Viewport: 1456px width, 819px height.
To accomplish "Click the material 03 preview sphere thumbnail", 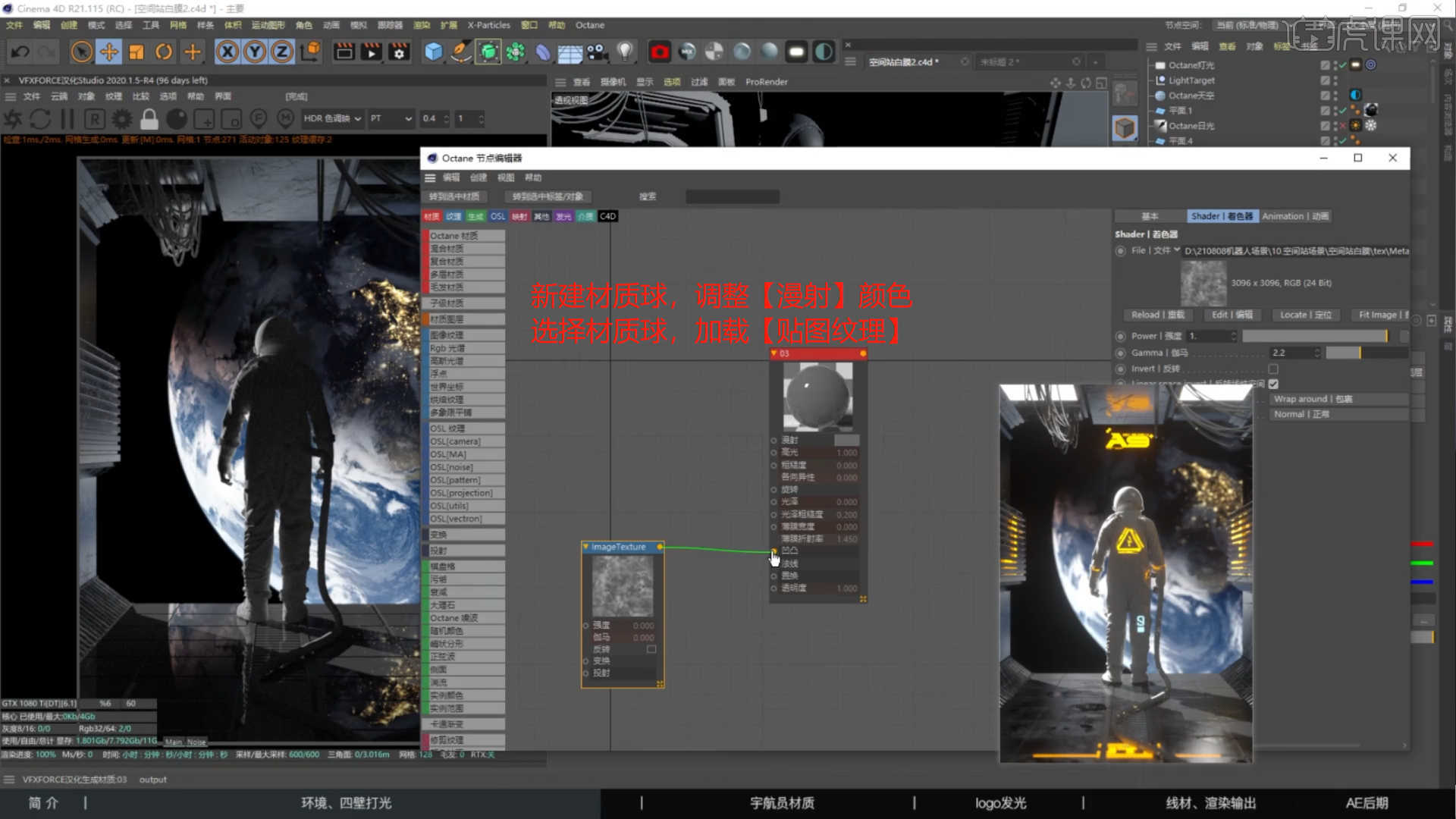I will [817, 396].
